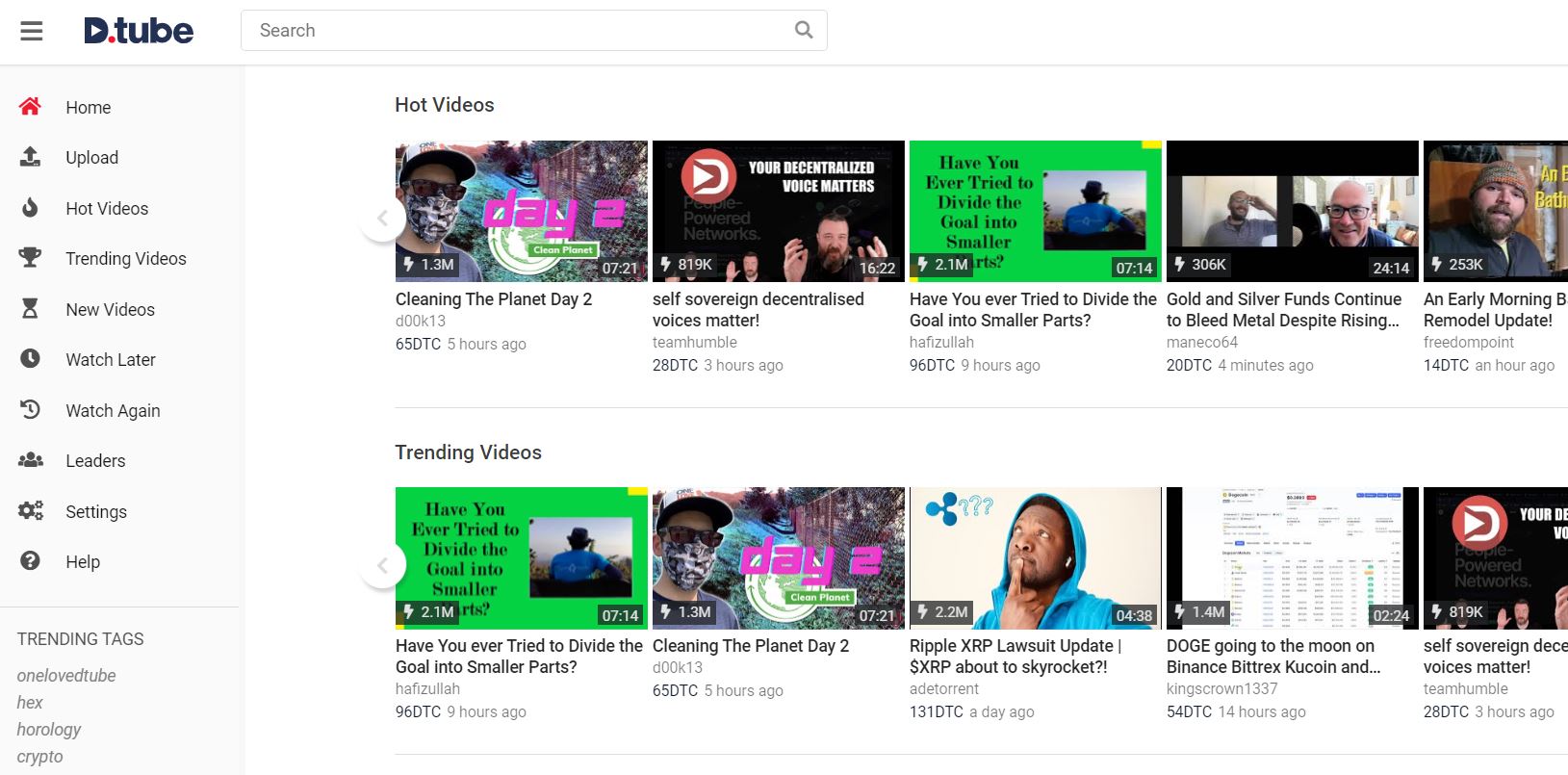Toggle the hamburger sidebar menu

(32, 31)
